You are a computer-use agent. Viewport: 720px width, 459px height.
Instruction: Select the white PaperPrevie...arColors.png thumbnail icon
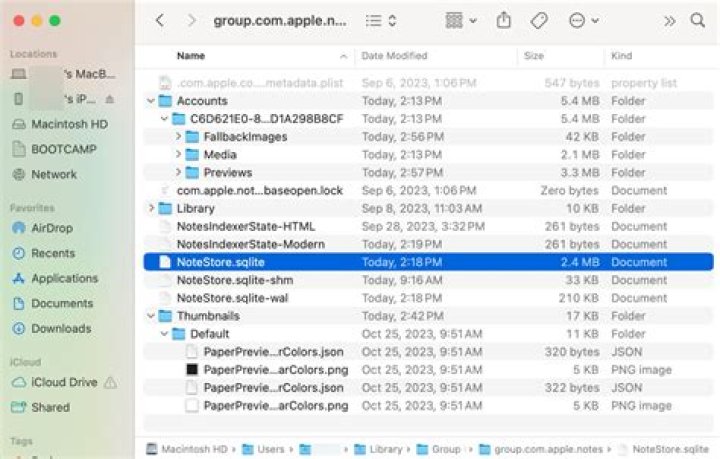(192, 405)
